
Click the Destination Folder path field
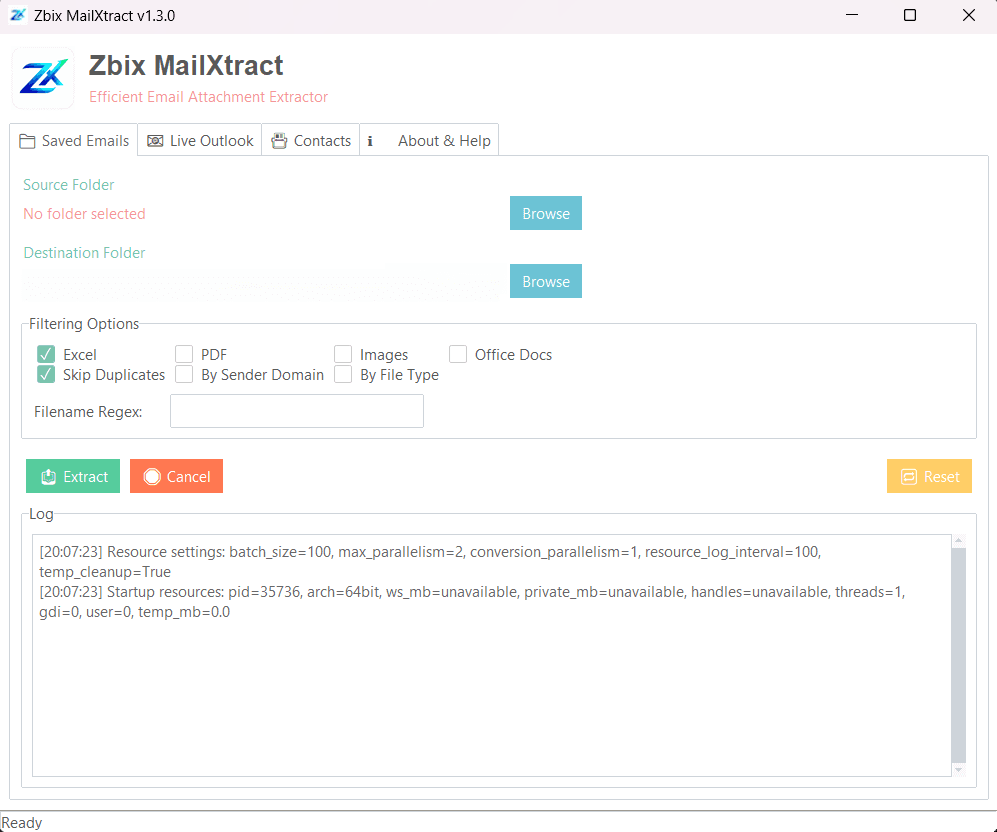point(261,284)
